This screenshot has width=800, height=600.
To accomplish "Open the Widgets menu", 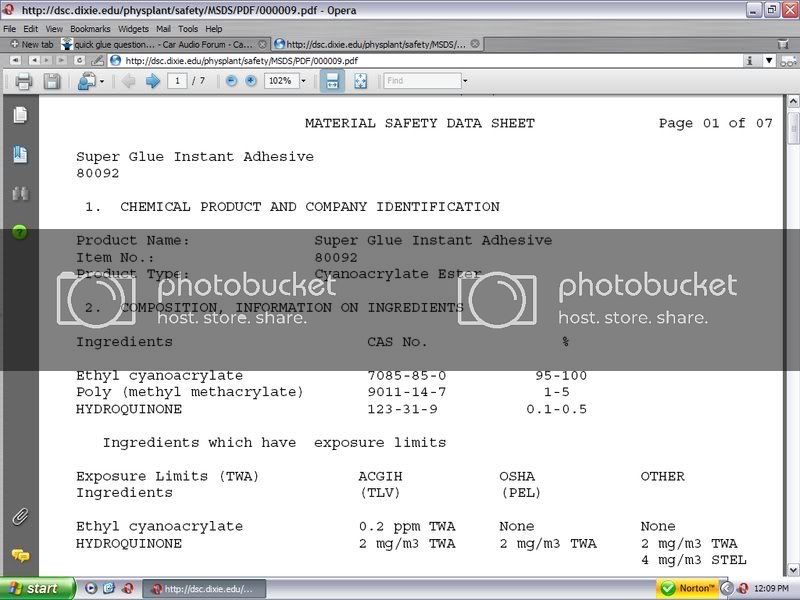I will pyautogui.click(x=133, y=29).
